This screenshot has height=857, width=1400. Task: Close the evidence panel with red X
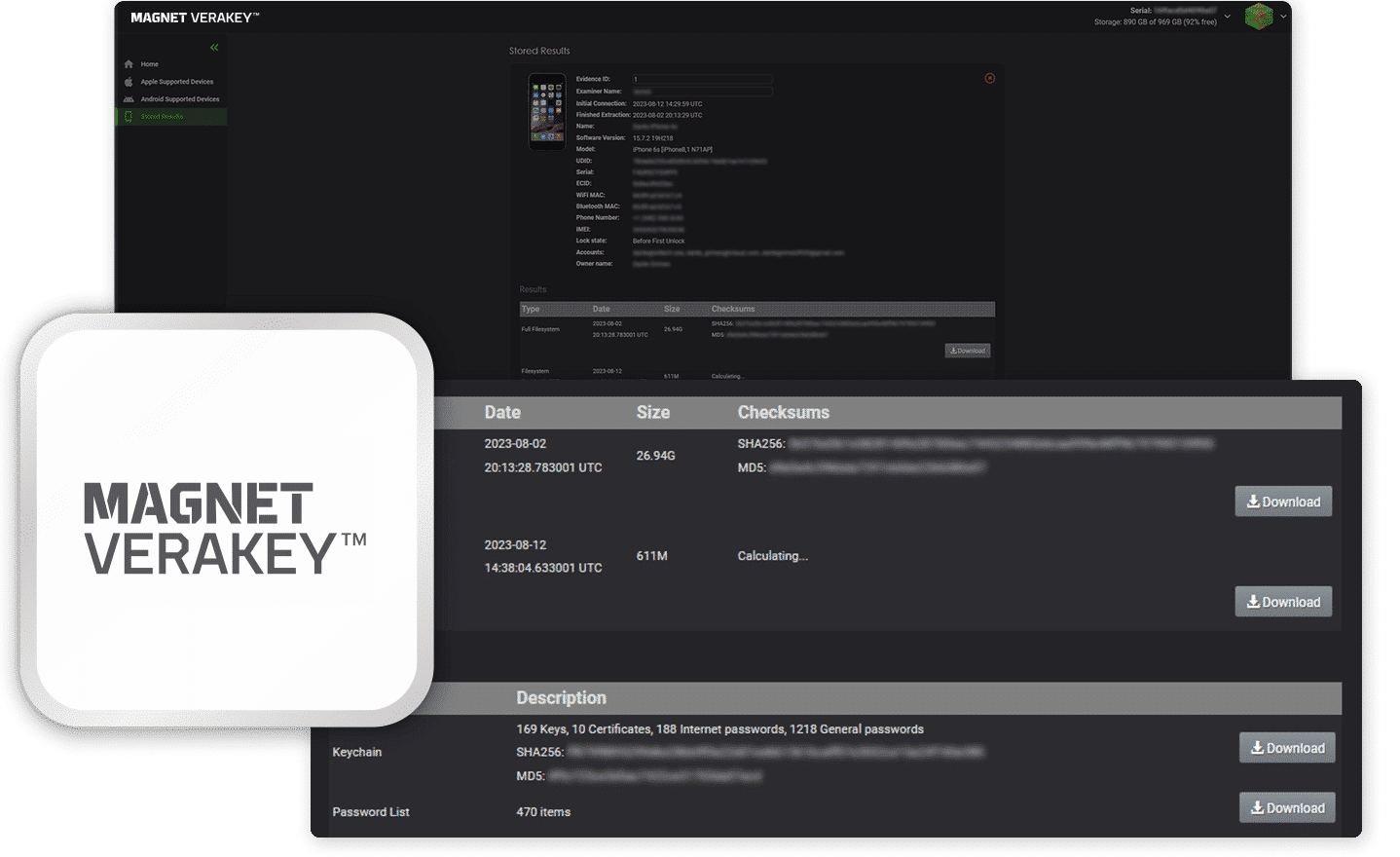pyautogui.click(x=989, y=79)
